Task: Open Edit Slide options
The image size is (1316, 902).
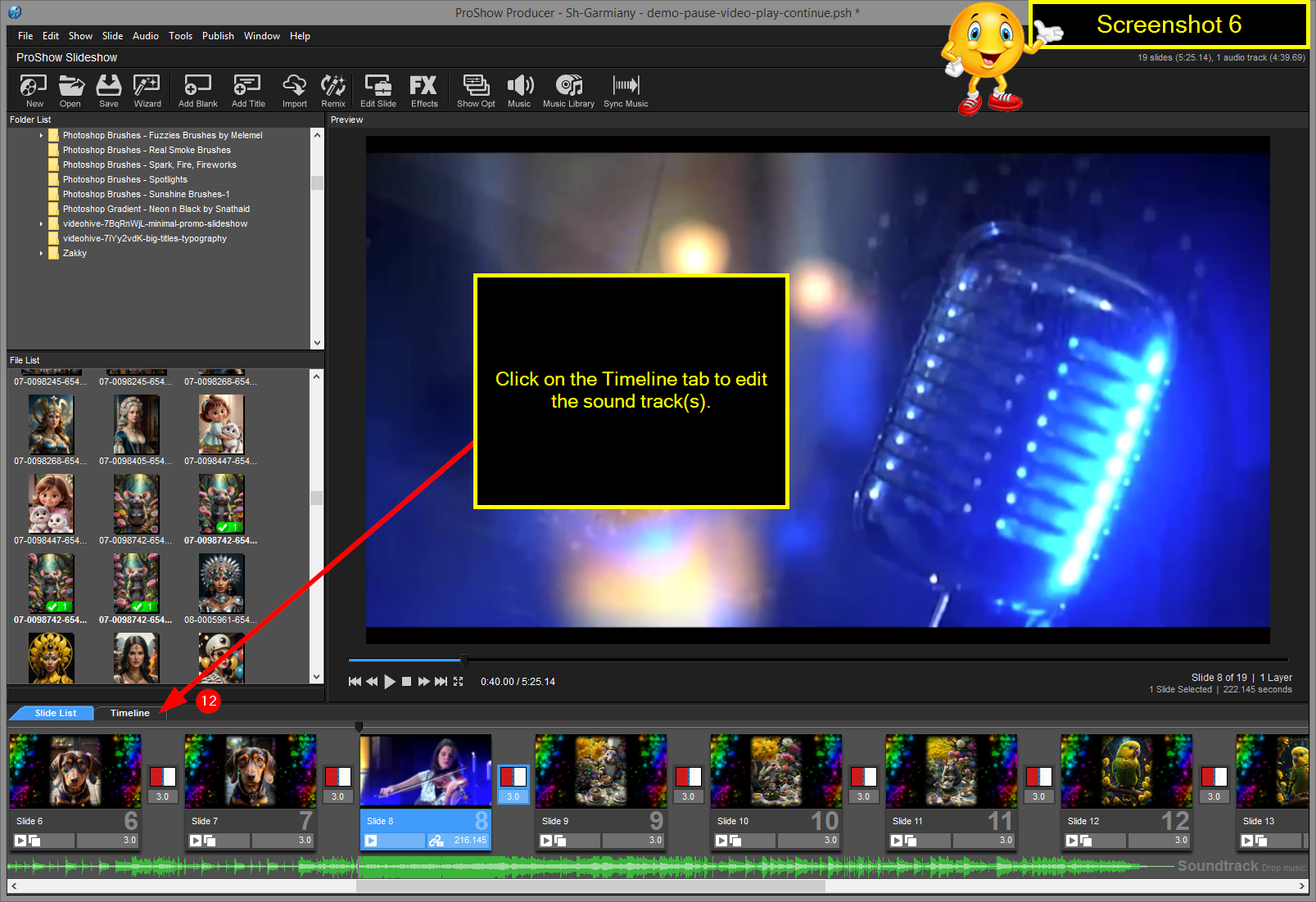Action: point(378,90)
